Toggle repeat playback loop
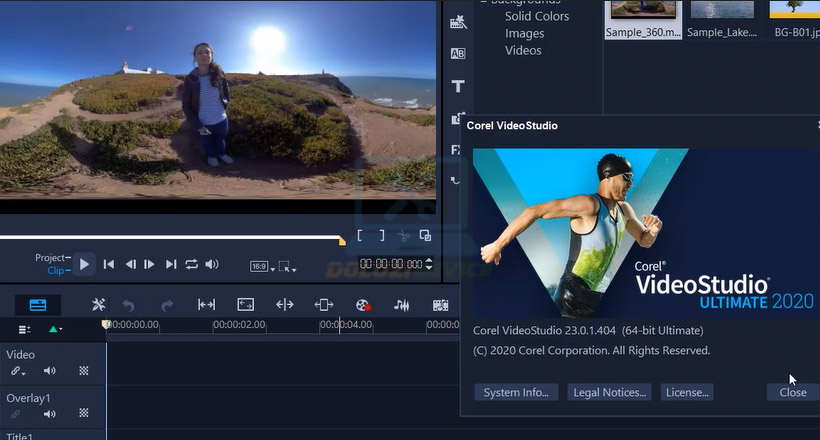 190,264
